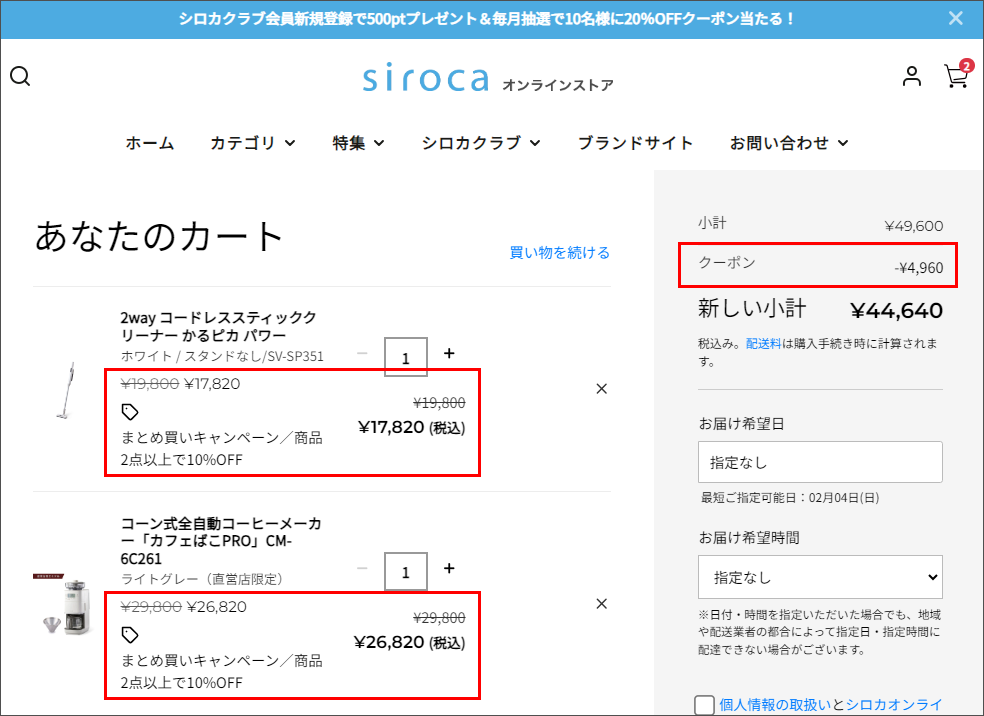The image size is (984, 716).
Task: Click the お届け希望日 date field
Action: [x=820, y=463]
